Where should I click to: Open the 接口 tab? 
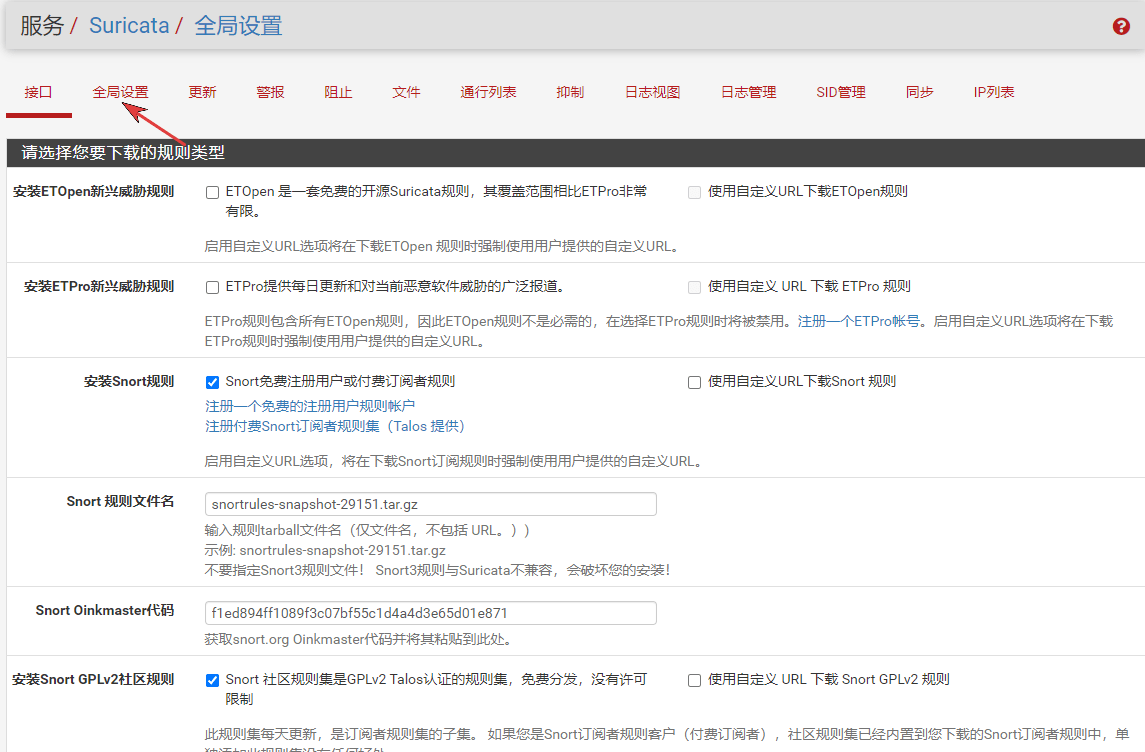tap(38, 92)
